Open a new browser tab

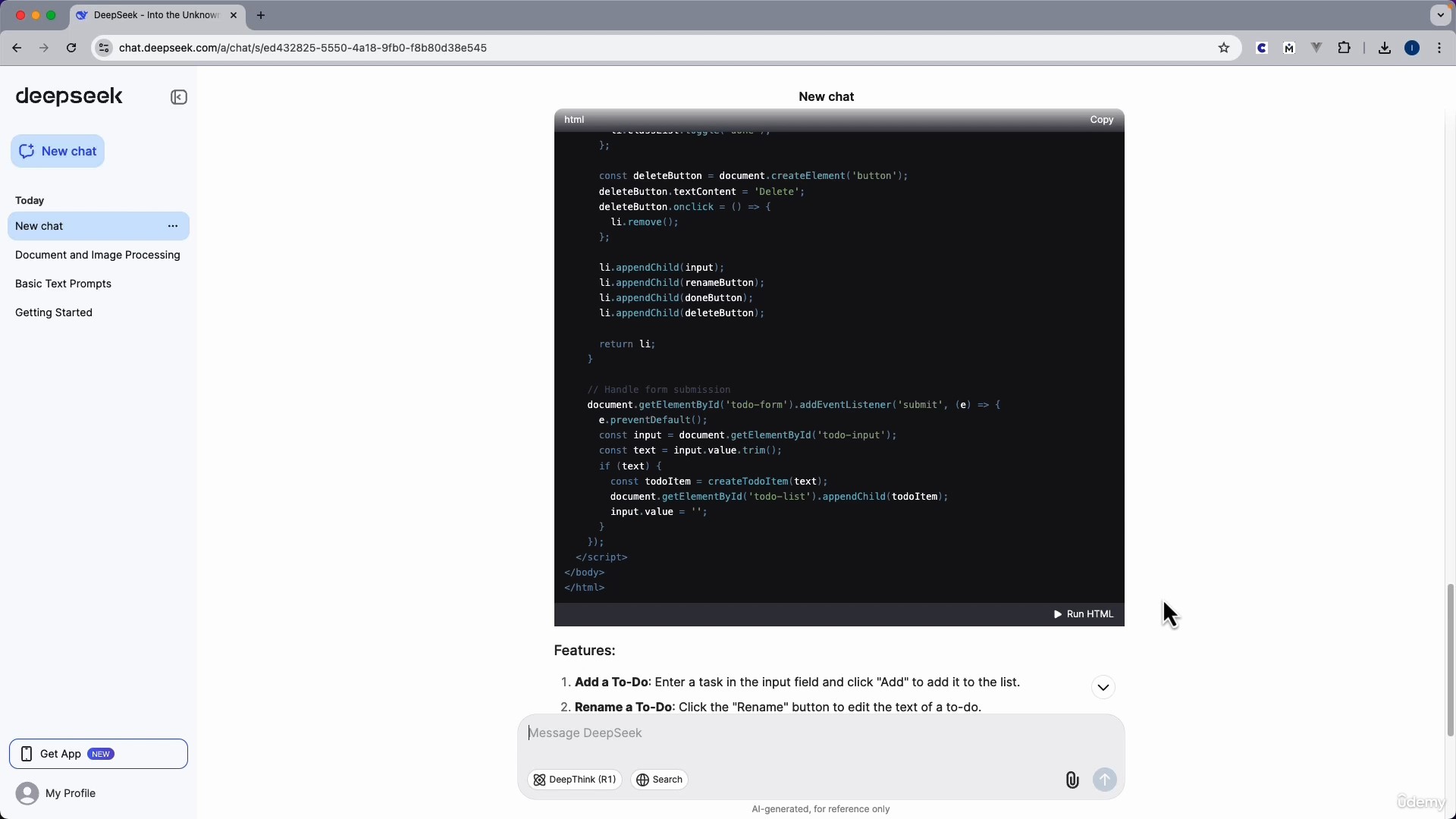click(261, 15)
